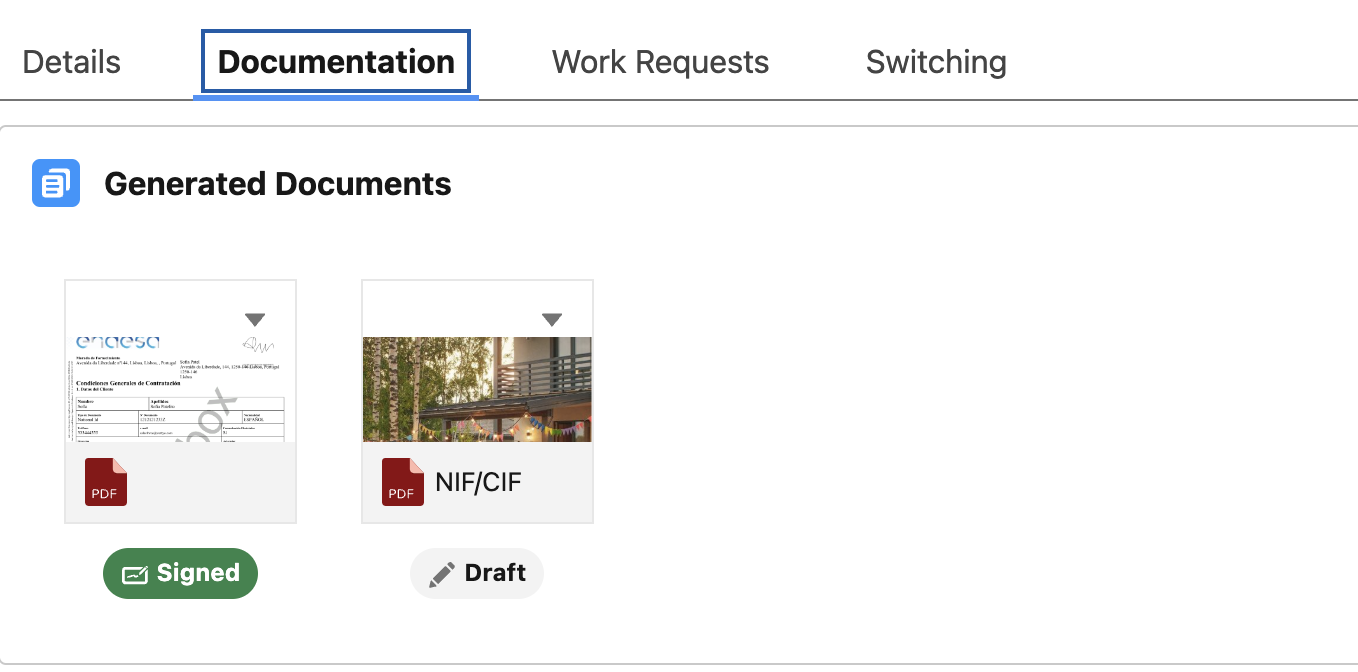Click the PDF icon of signed document
Image resolution: width=1358 pixels, height=672 pixels.
coord(106,482)
